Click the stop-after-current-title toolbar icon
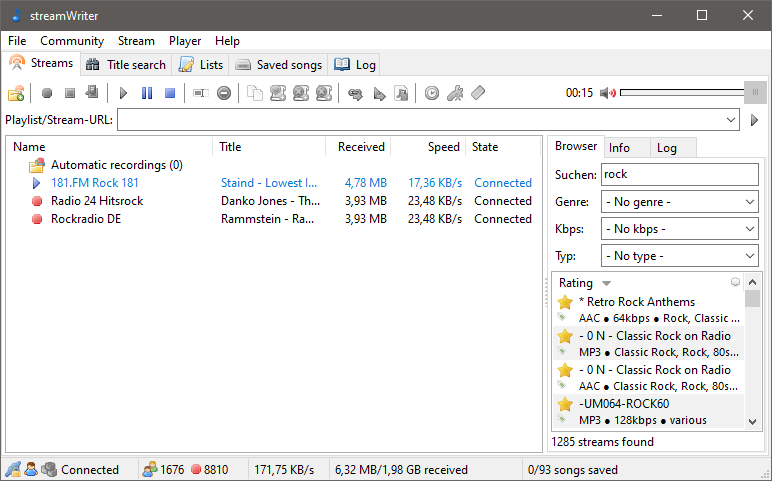The image size is (772, 481). click(x=92, y=93)
